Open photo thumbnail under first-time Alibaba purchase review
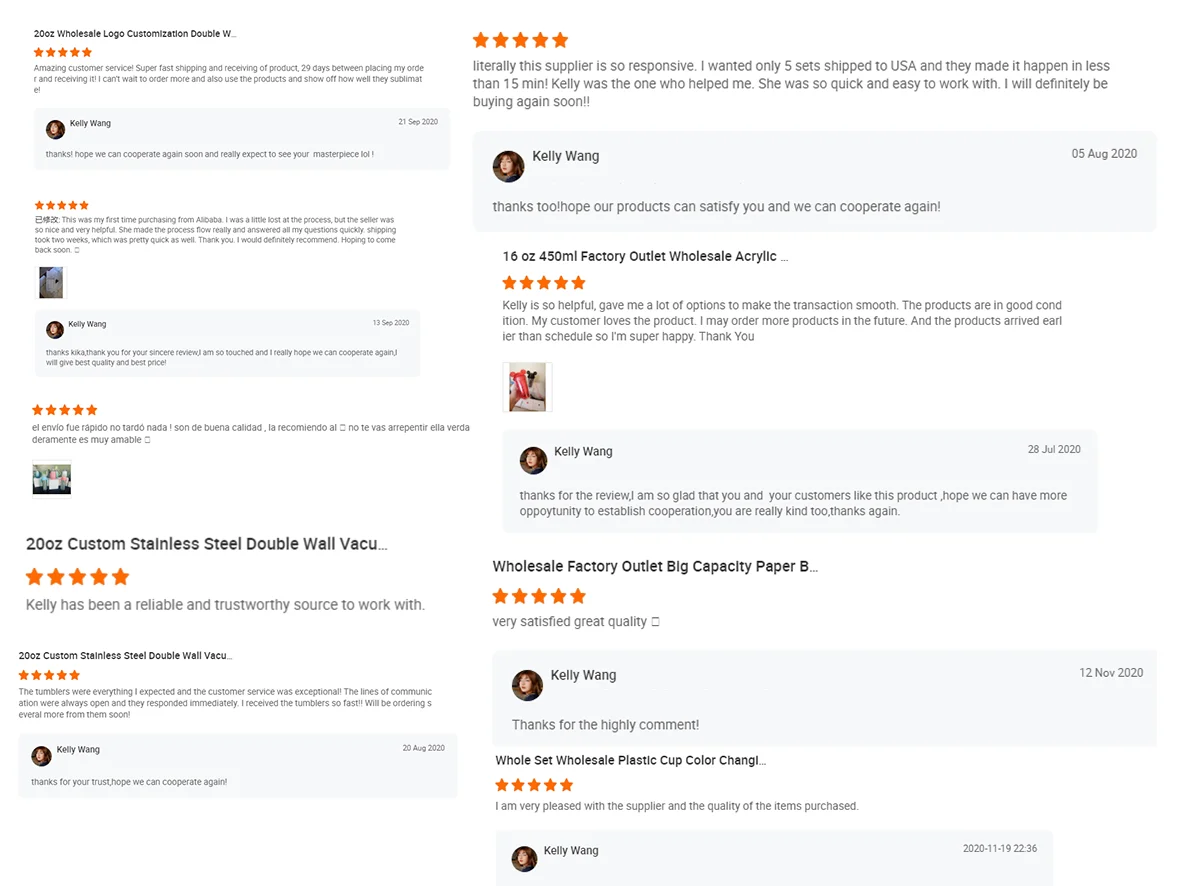 pyautogui.click(x=51, y=282)
